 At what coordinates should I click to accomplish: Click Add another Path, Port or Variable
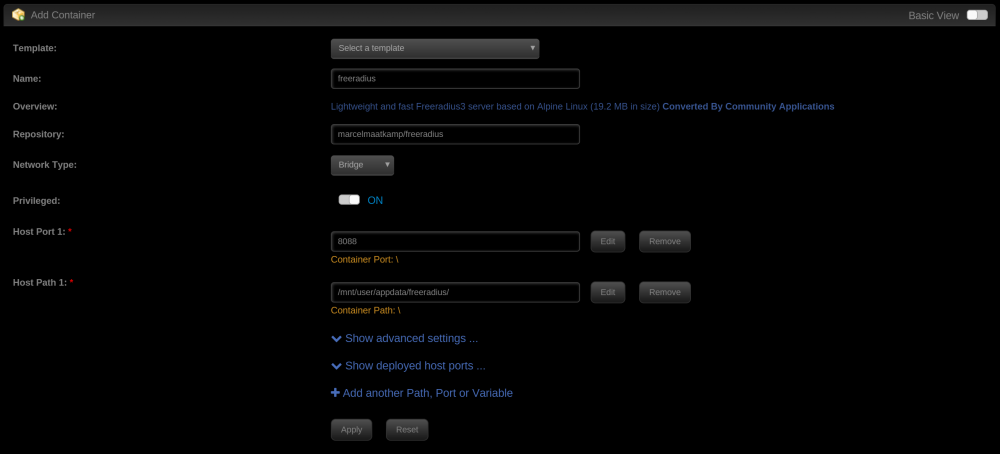(422, 393)
